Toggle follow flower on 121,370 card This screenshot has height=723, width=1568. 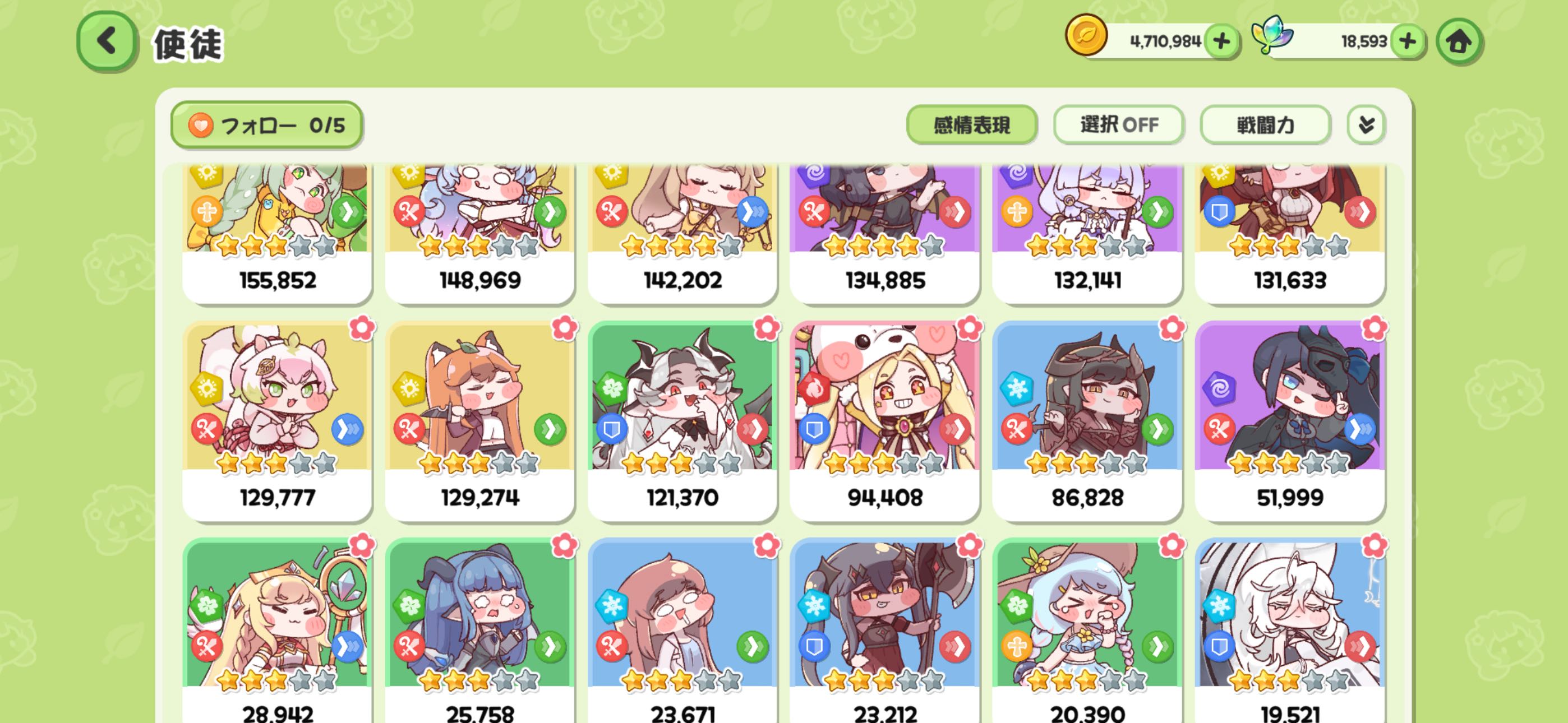[x=767, y=328]
